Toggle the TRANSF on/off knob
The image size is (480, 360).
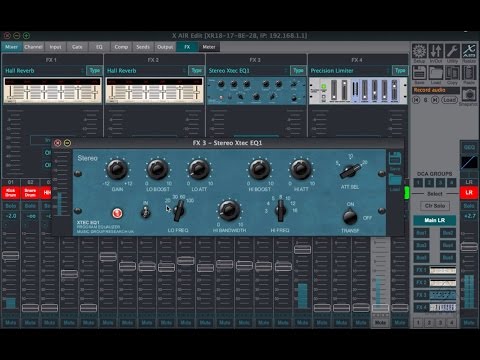coord(350,217)
